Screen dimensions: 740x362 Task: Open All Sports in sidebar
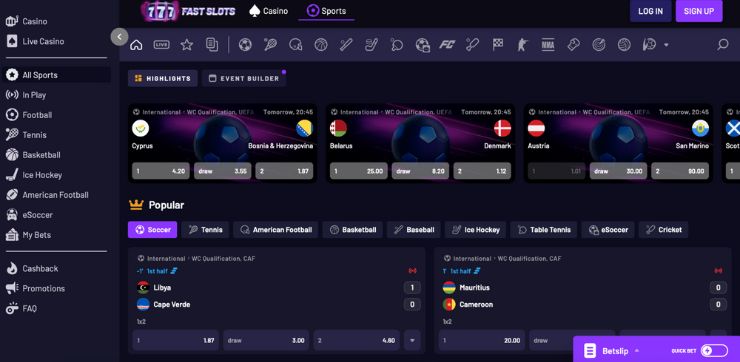(57, 75)
